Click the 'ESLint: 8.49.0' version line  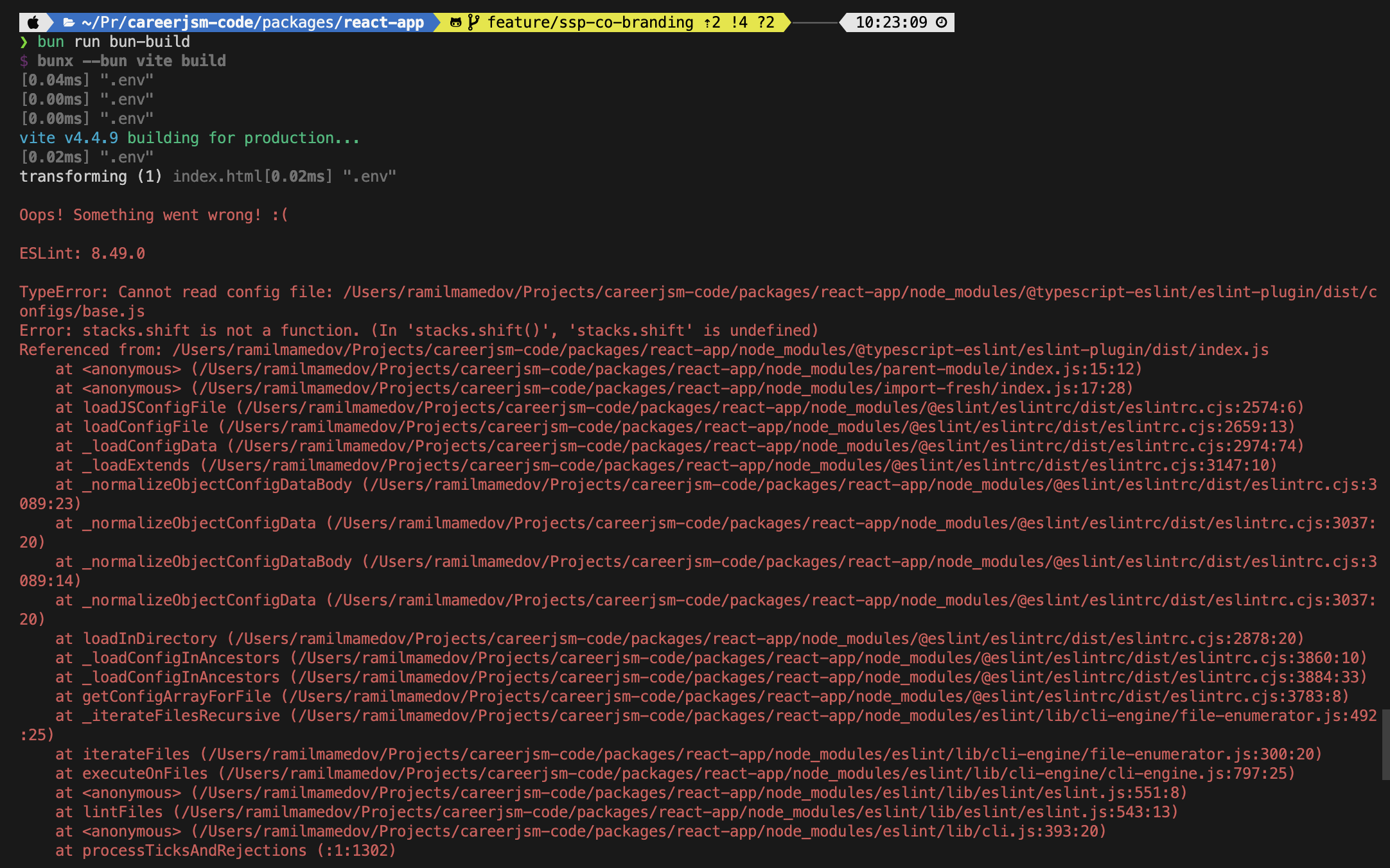tap(82, 254)
